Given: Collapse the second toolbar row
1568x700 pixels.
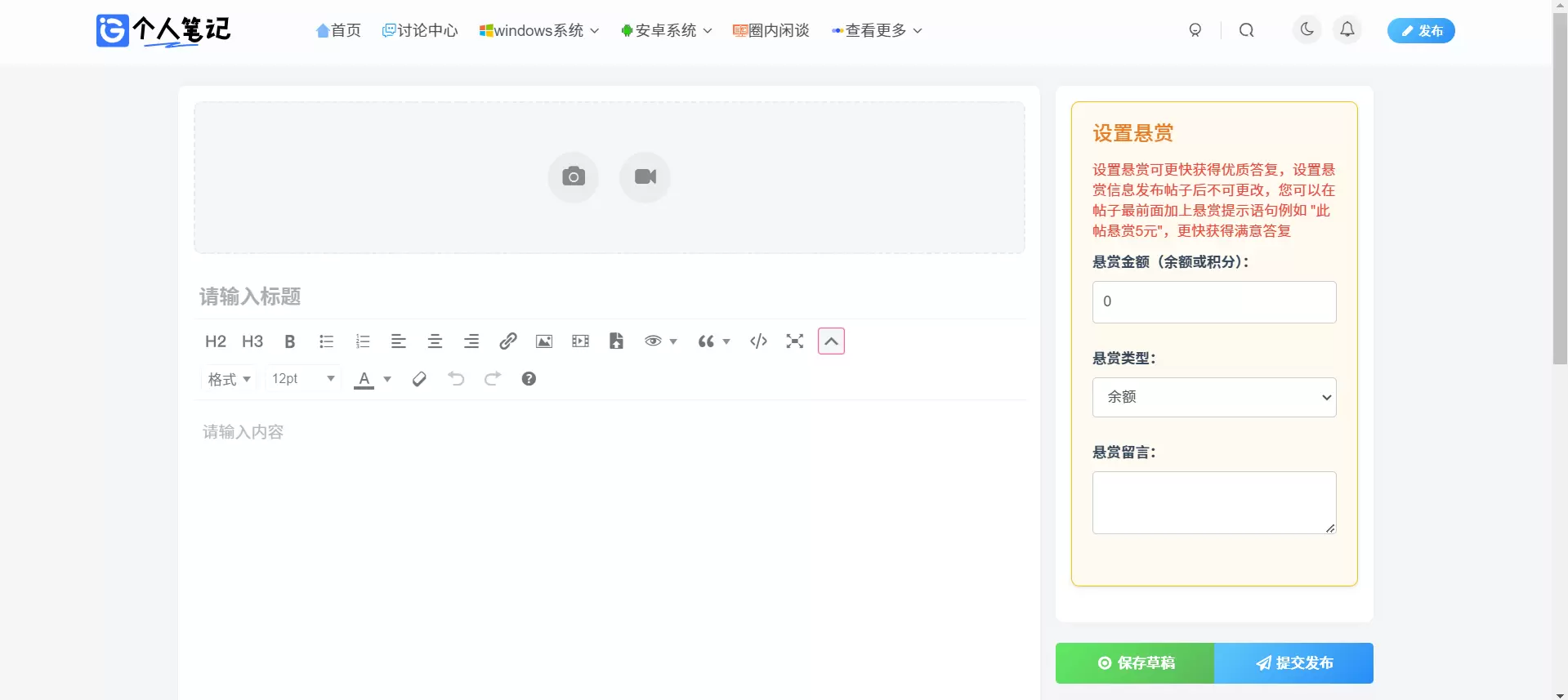Looking at the screenshot, I should pyautogui.click(x=831, y=341).
